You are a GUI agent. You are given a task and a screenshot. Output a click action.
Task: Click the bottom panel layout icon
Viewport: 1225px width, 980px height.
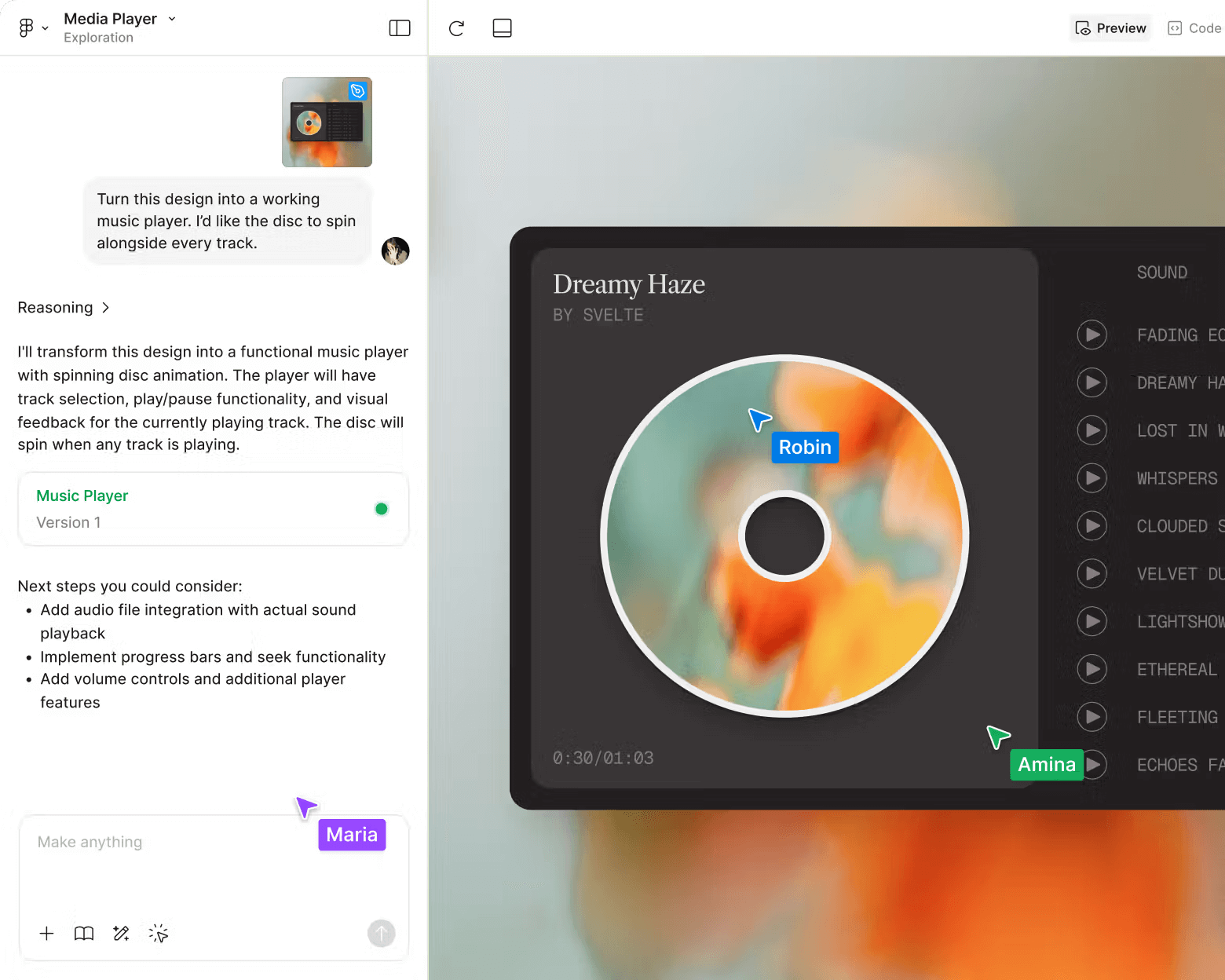pyautogui.click(x=501, y=27)
